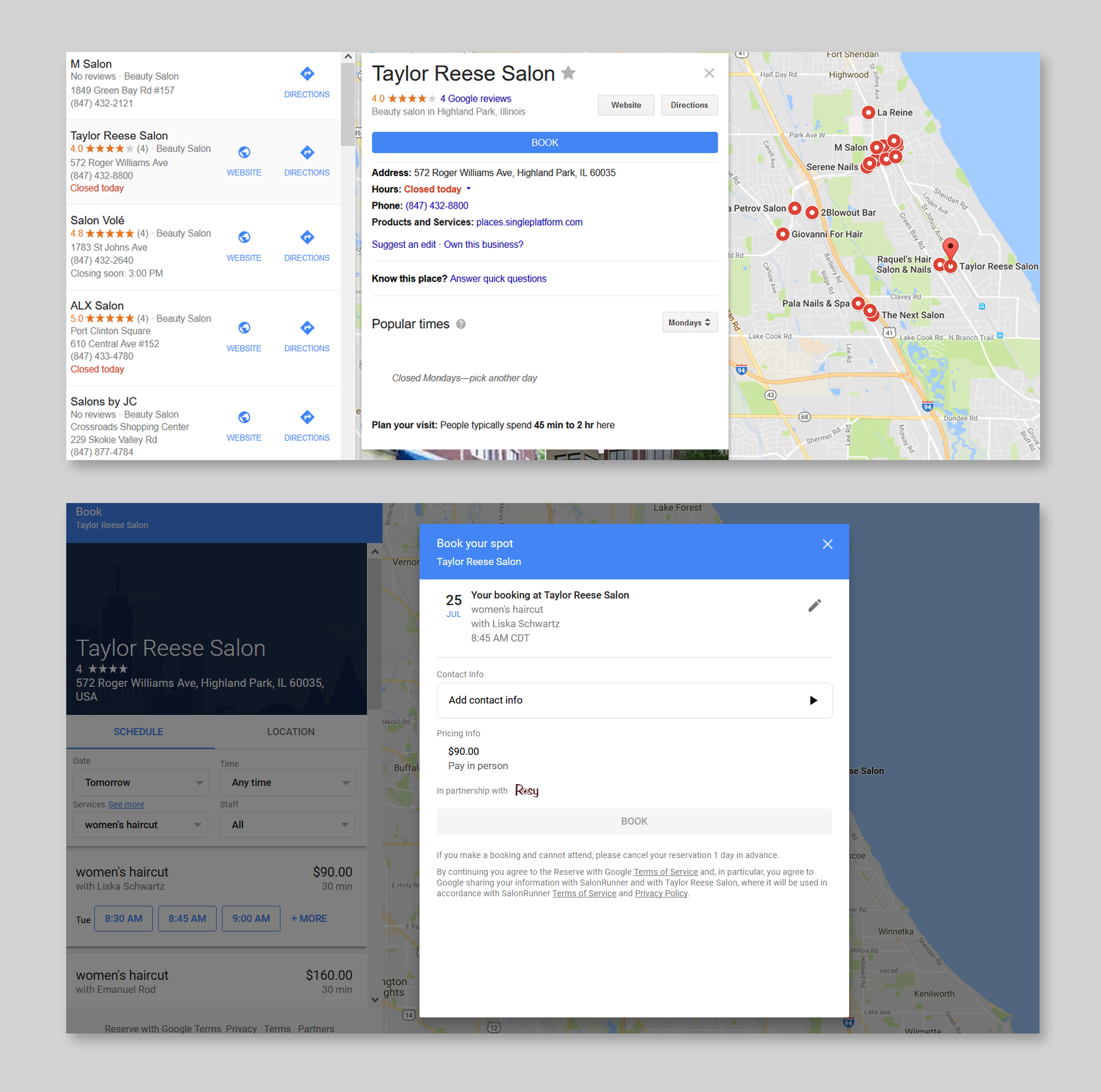This screenshot has height=1092, width=1101.
Task: Switch to the SCHEDULE tab
Action: 138,732
